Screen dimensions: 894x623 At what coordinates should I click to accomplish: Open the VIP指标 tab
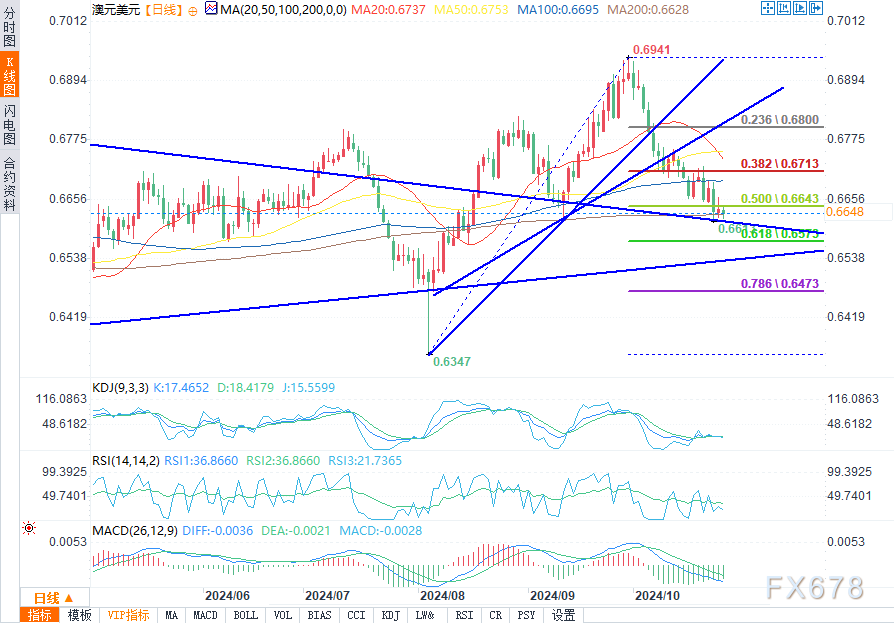[x=129, y=615]
